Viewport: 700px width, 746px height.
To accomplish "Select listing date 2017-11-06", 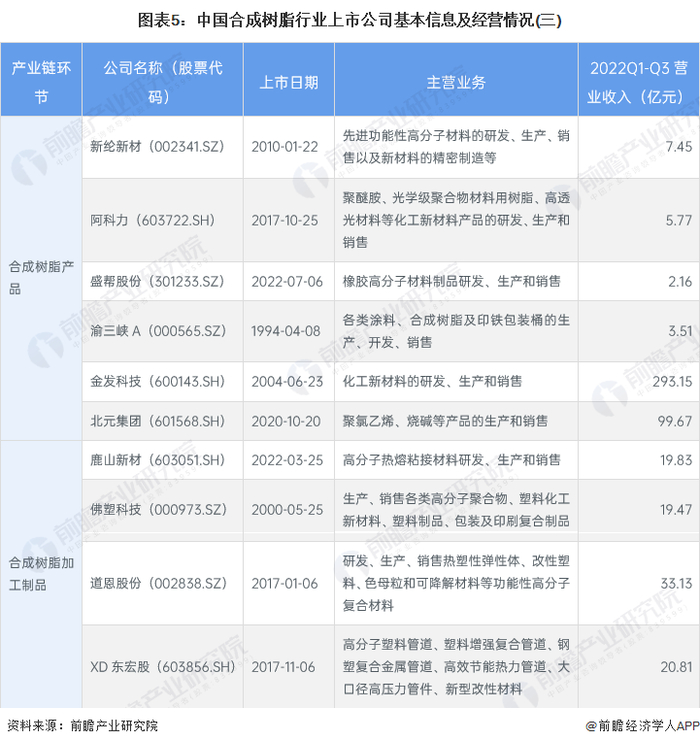I will (283, 667).
